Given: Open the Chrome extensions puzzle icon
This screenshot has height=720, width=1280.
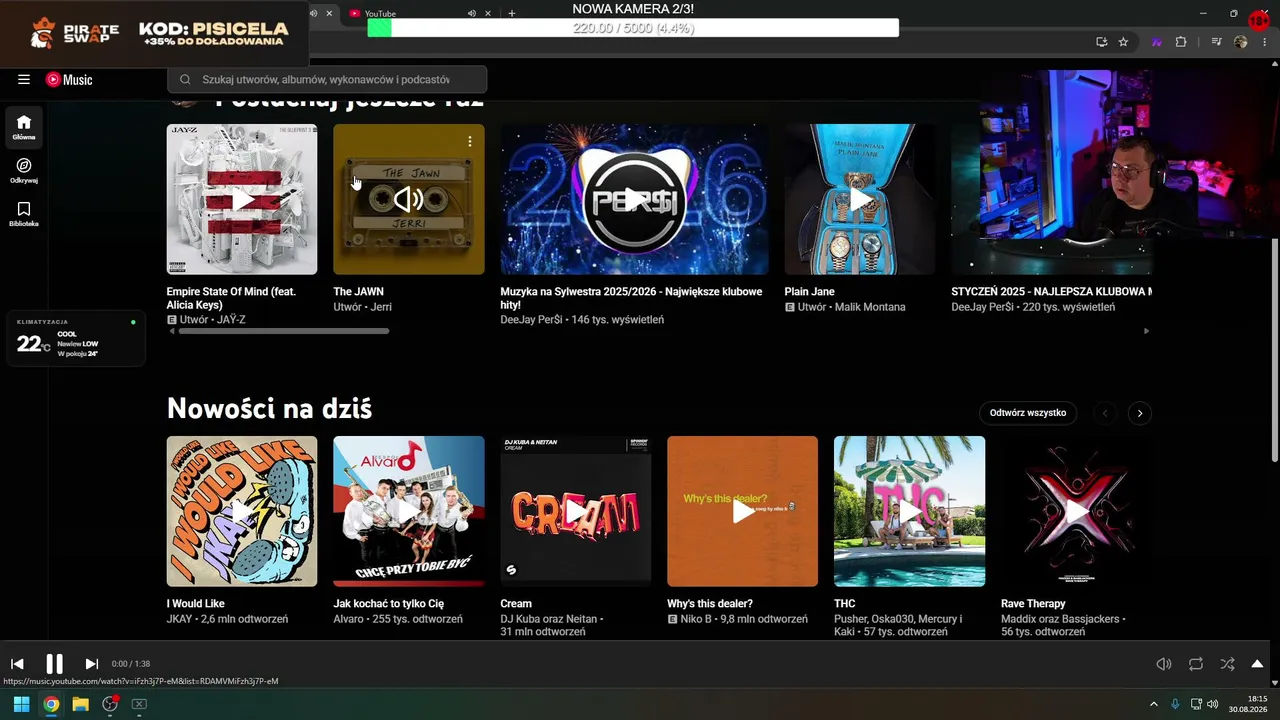Looking at the screenshot, I should point(1181,42).
